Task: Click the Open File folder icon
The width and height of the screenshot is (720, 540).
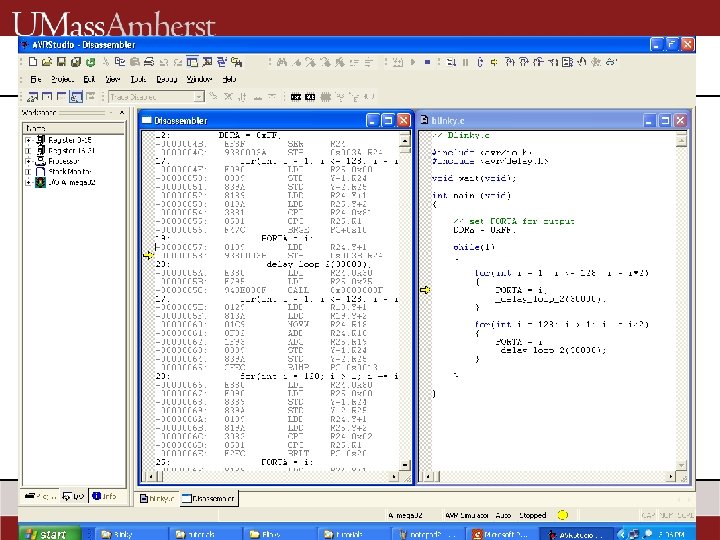Action: 47,62
